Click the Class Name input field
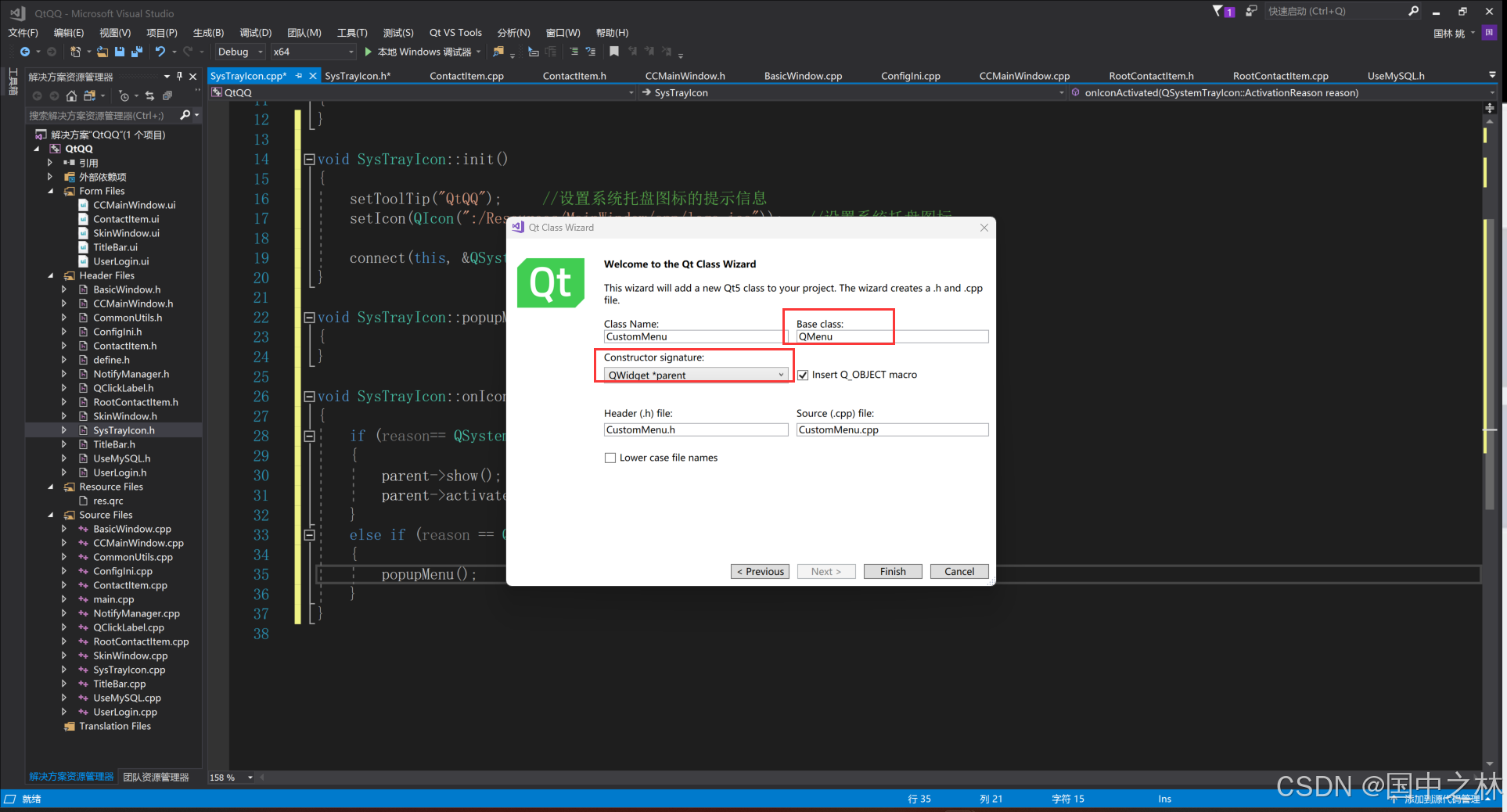1507x812 pixels. coord(696,337)
